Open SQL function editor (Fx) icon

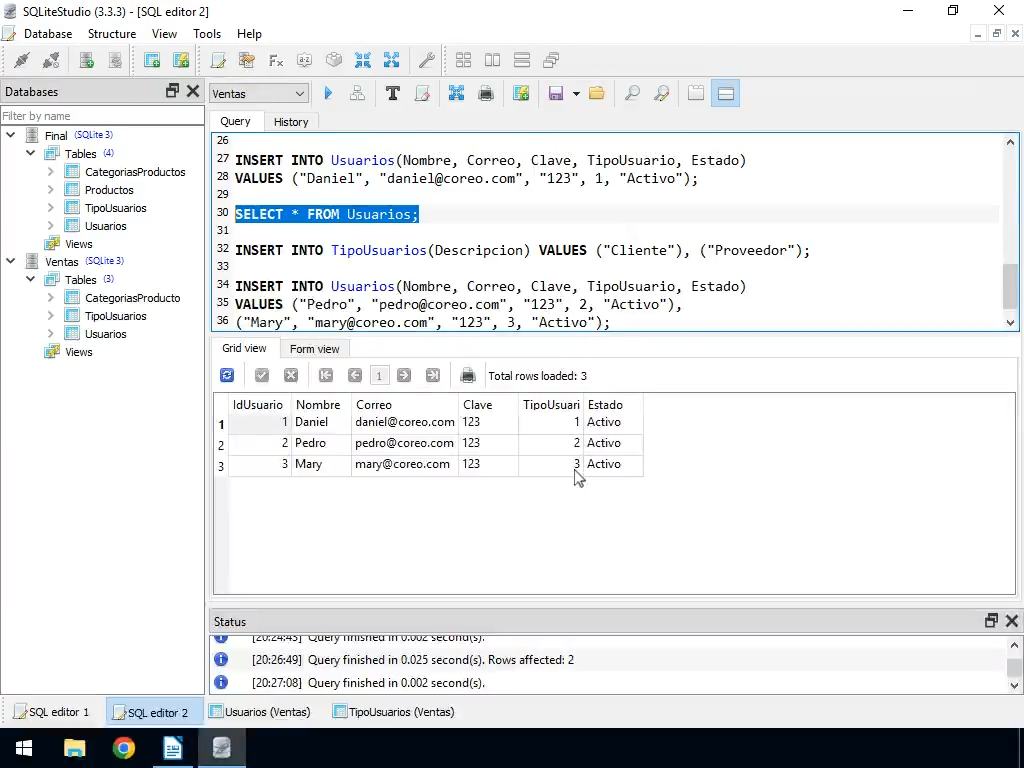[276, 60]
